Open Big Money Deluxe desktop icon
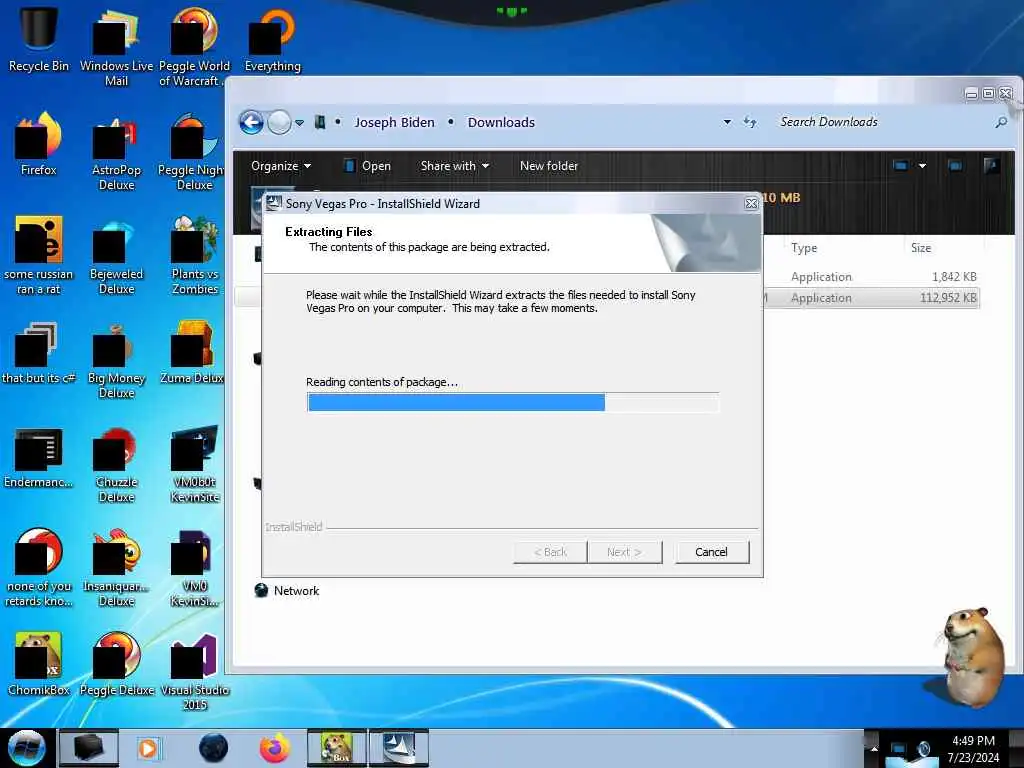 click(116, 360)
